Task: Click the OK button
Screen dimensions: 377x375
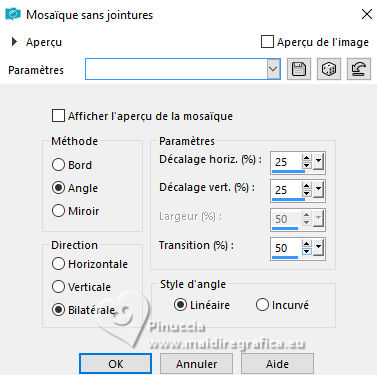Action: 115,364
